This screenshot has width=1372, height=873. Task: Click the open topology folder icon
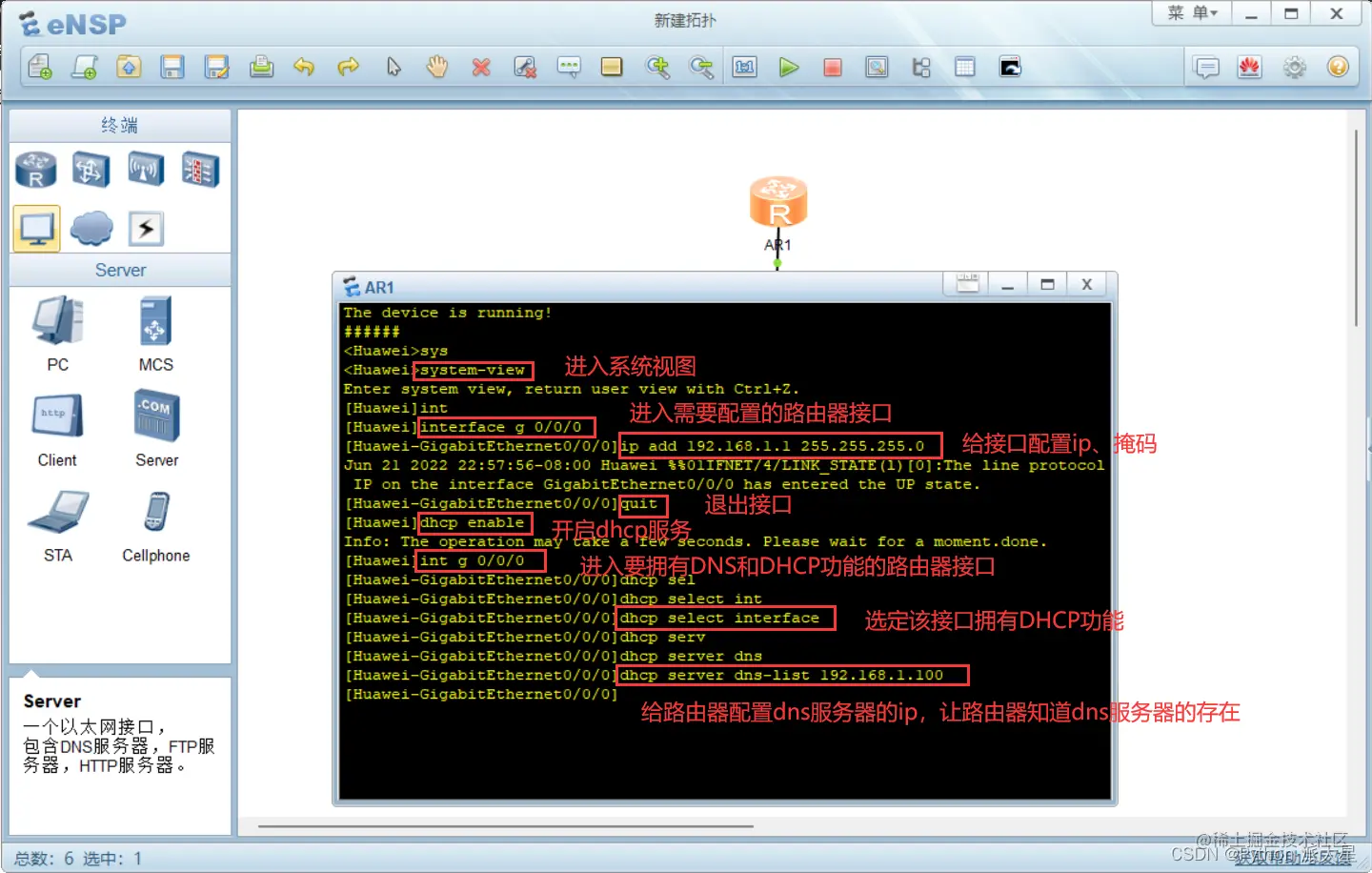tap(129, 67)
